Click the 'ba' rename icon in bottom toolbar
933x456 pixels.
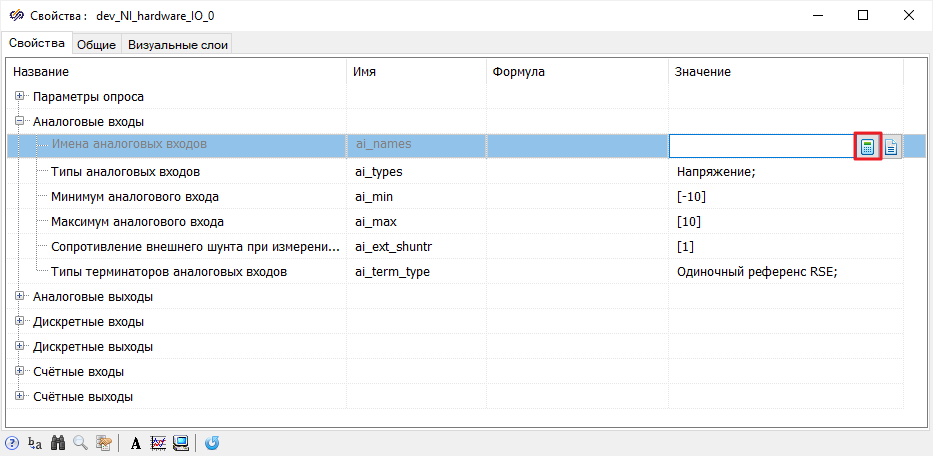point(35,443)
